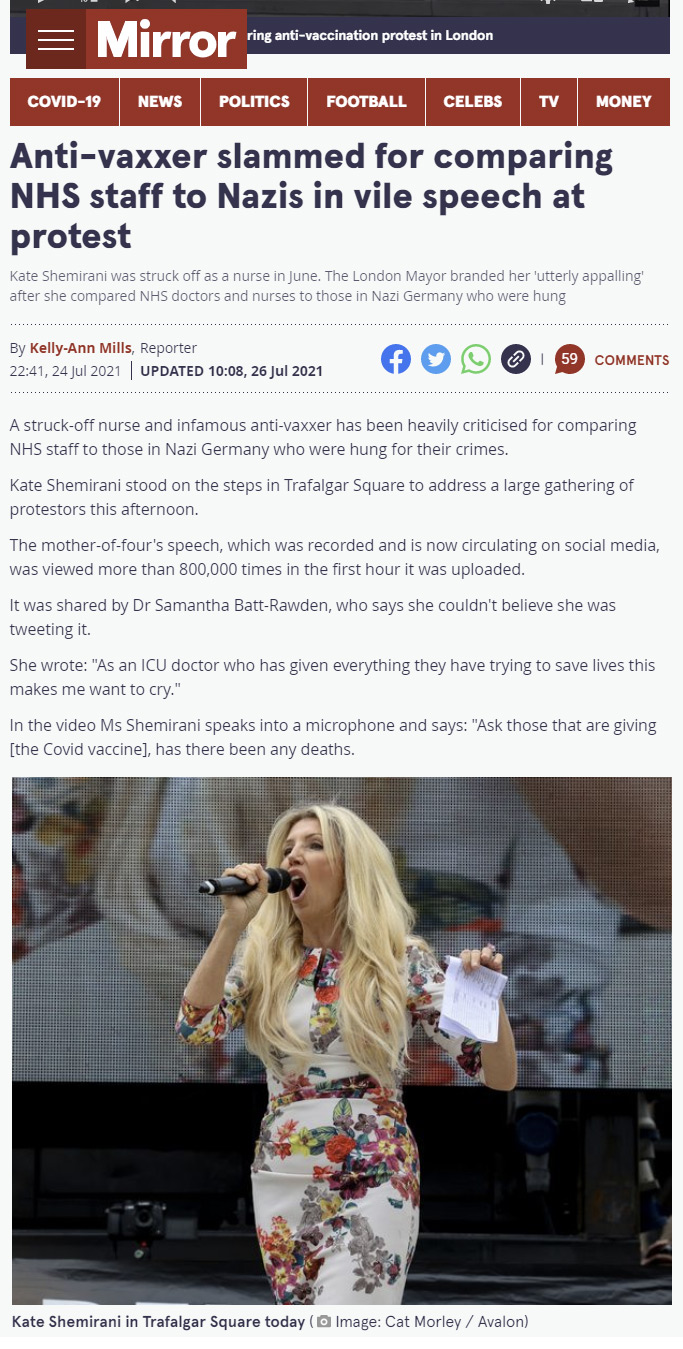Click the camera icon in image caption
The image size is (683, 1349).
pos(324,1322)
